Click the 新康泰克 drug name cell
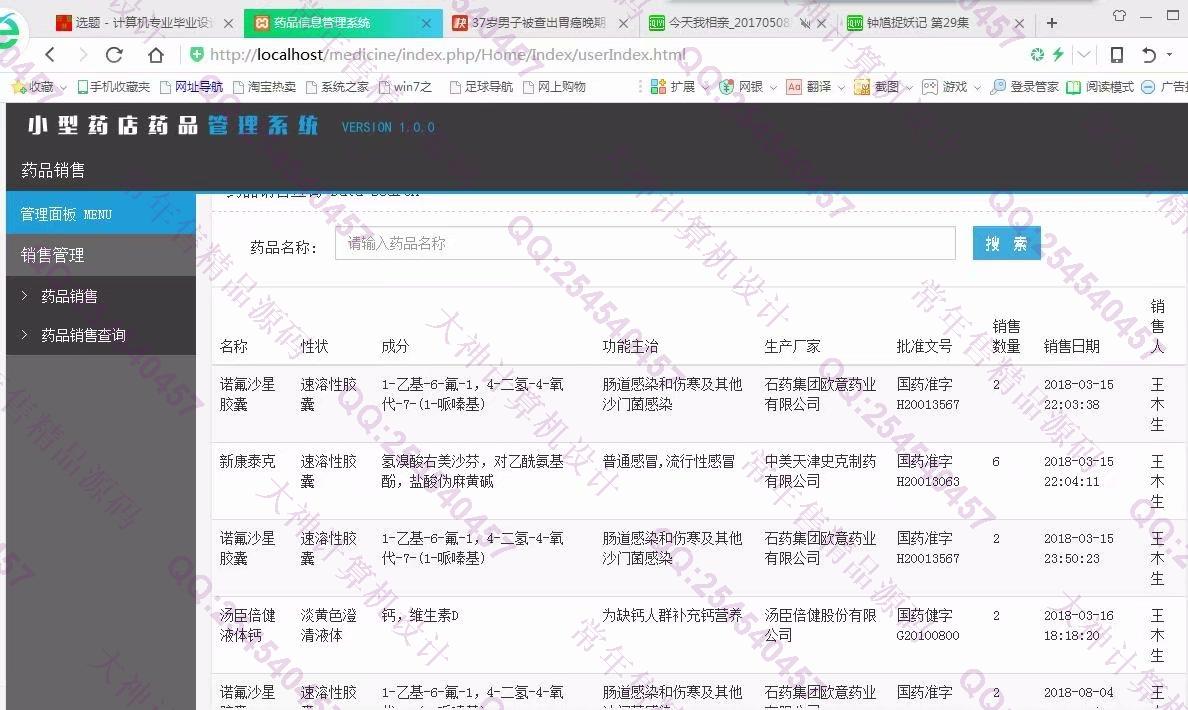The height and width of the screenshot is (710, 1188). 247,461
